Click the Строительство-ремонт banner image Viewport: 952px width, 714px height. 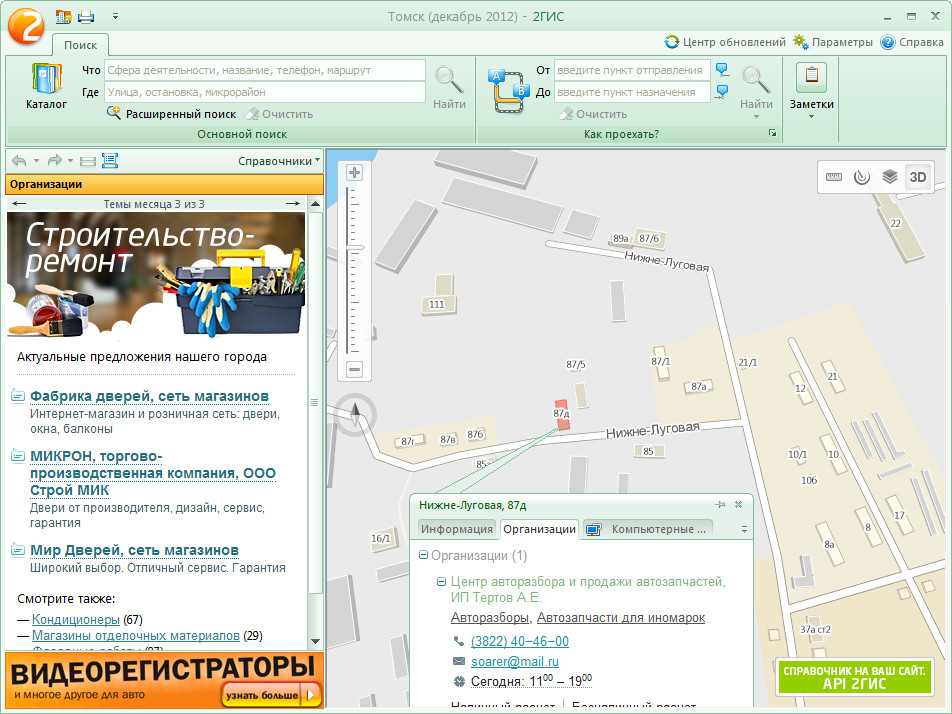pos(156,274)
